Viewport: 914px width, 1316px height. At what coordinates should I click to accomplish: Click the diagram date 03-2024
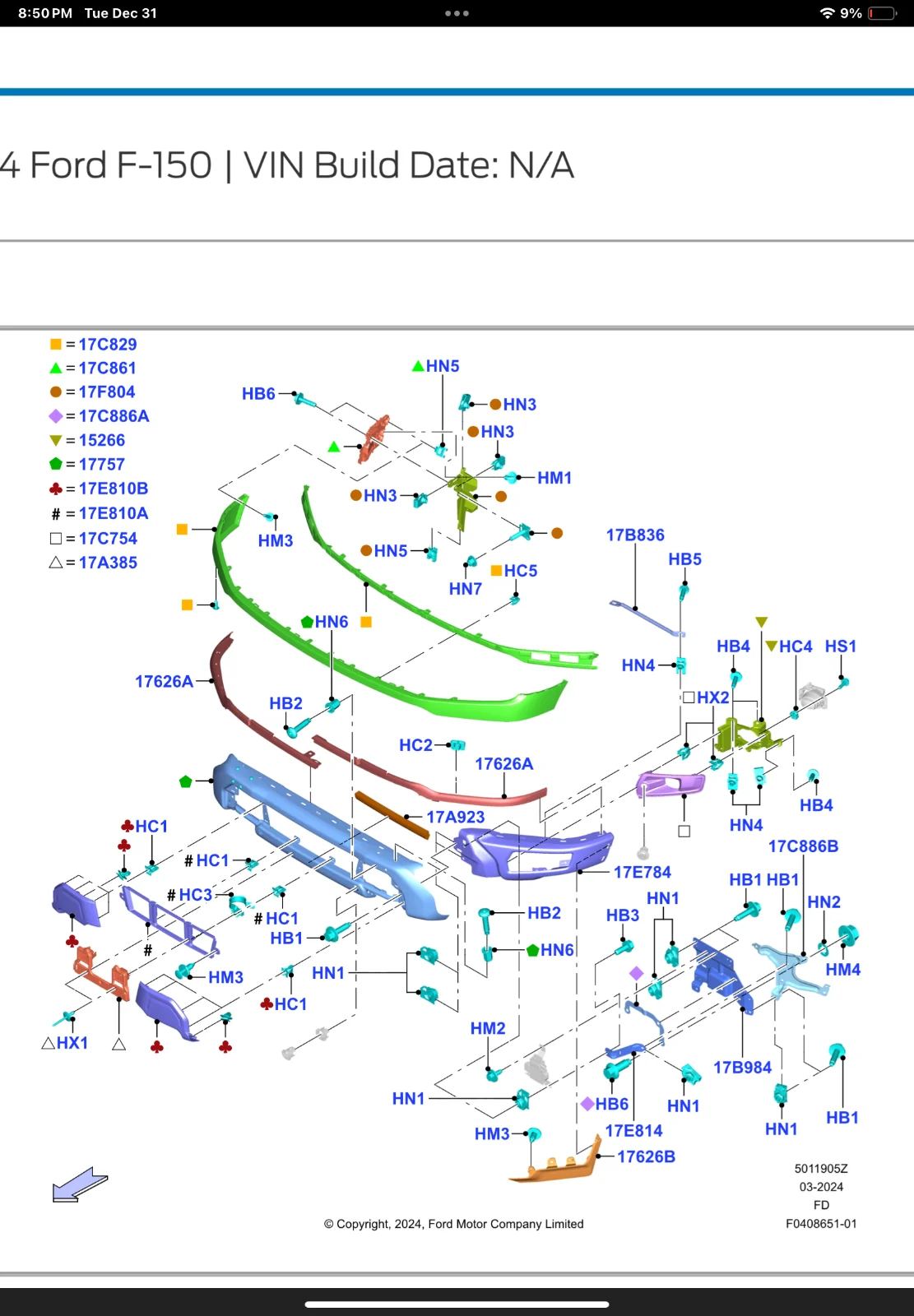tap(821, 1187)
